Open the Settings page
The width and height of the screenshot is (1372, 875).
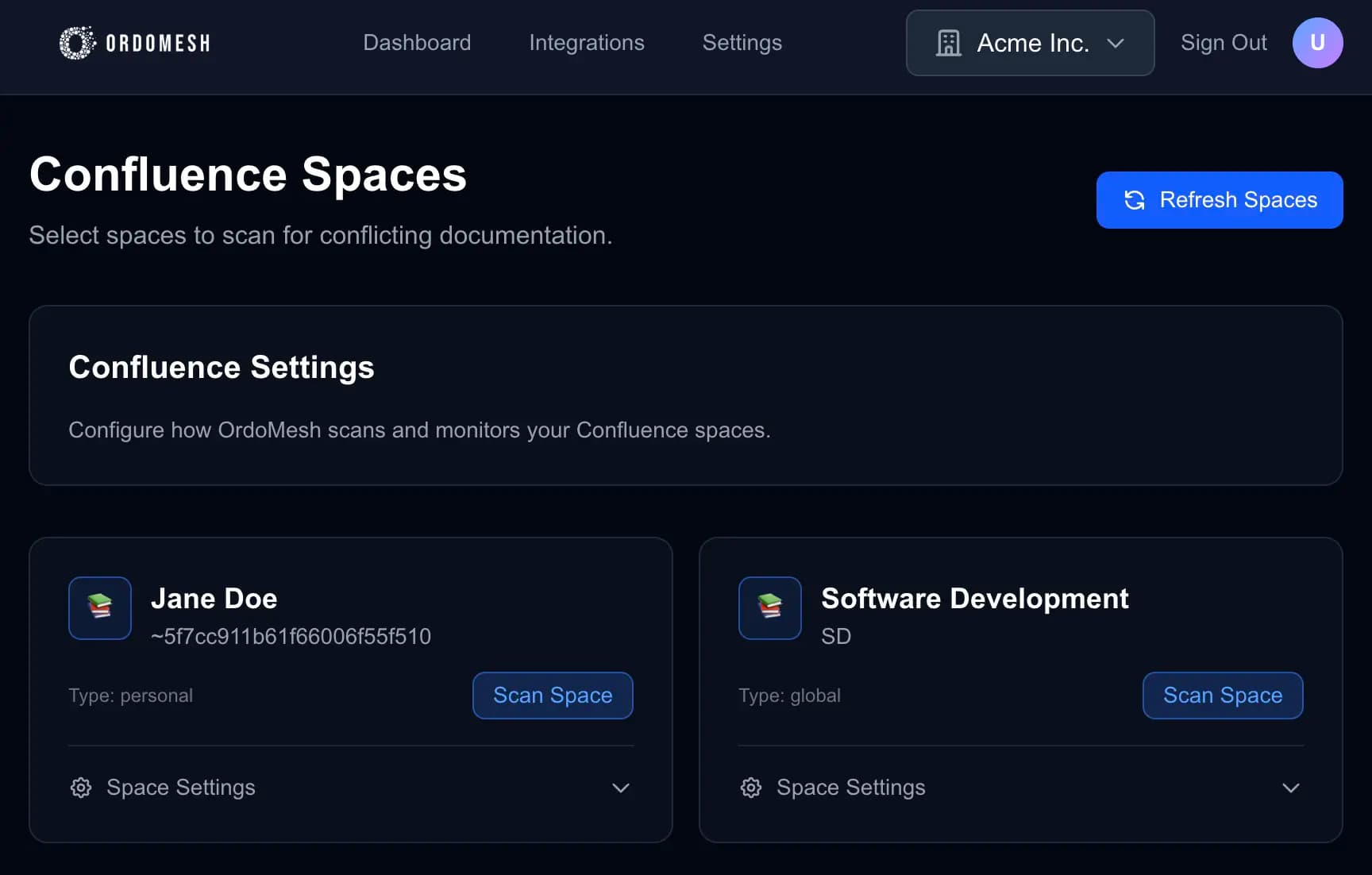point(742,43)
